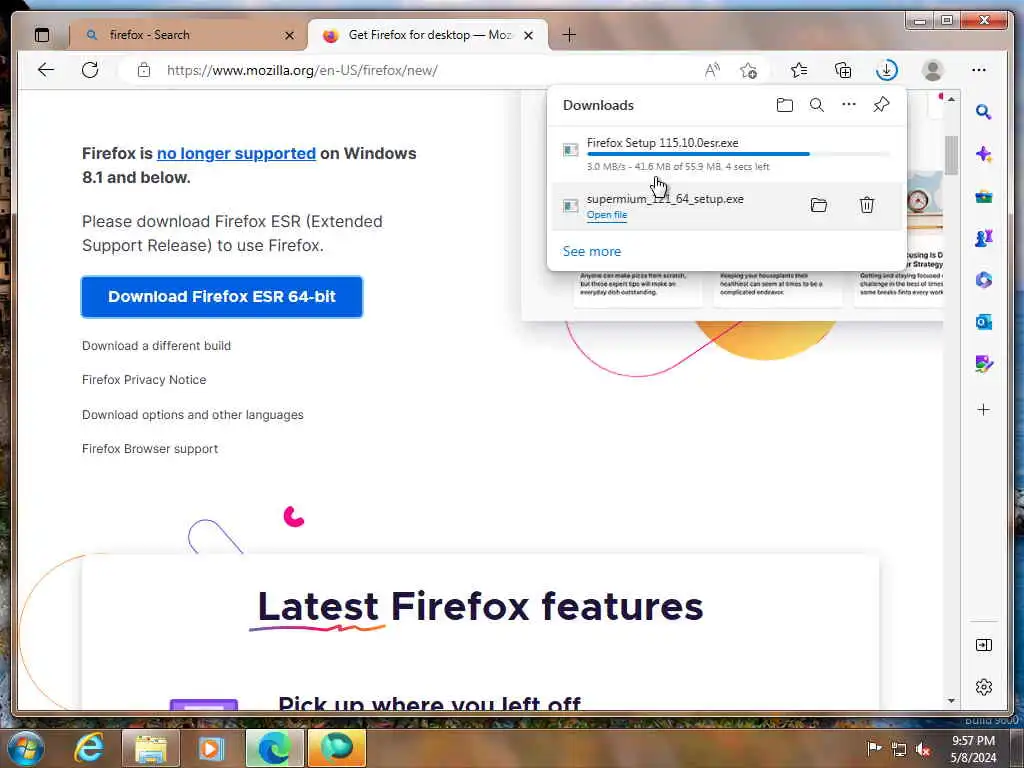This screenshot has width=1024, height=768.
Task: Click Open file under supermium setup
Action: [607, 215]
